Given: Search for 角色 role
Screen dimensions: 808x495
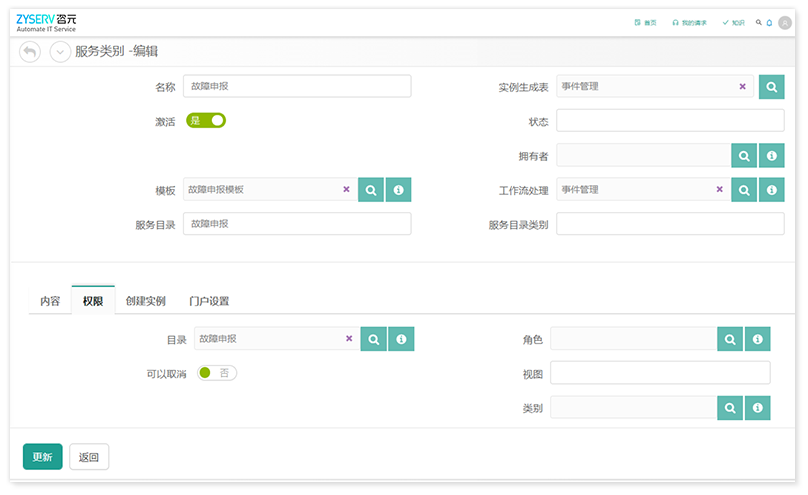Looking at the screenshot, I should click(x=730, y=339).
